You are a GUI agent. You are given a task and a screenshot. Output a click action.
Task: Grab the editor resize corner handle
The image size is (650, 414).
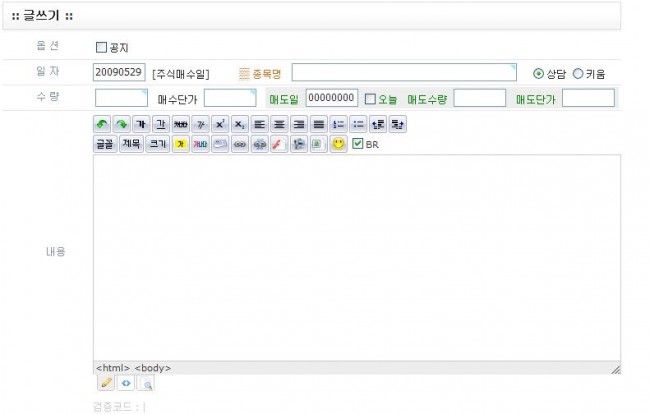pyautogui.click(x=616, y=369)
